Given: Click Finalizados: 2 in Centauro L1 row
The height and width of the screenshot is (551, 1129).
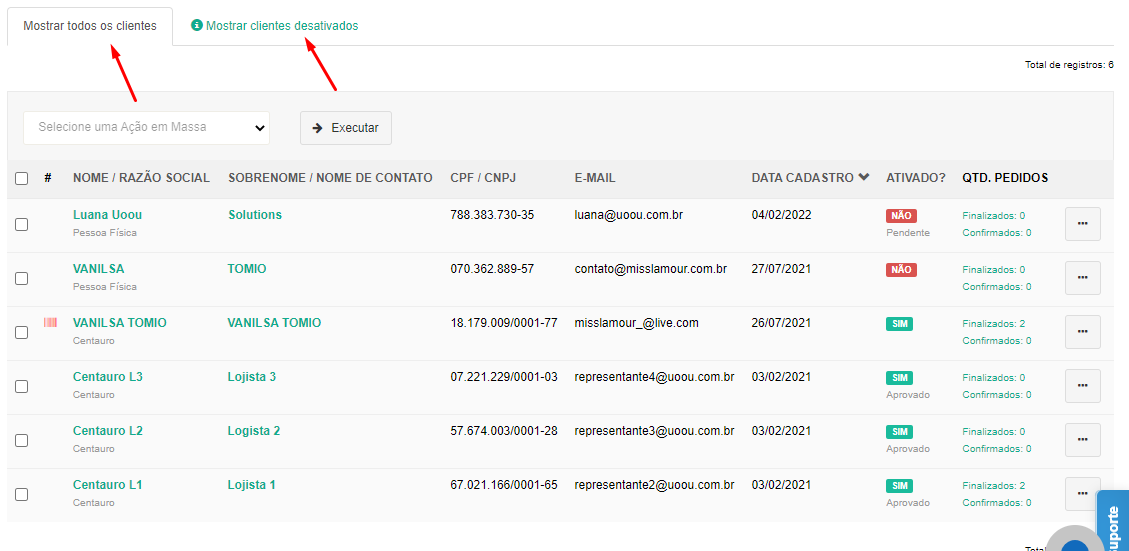Looking at the screenshot, I should 994,485.
